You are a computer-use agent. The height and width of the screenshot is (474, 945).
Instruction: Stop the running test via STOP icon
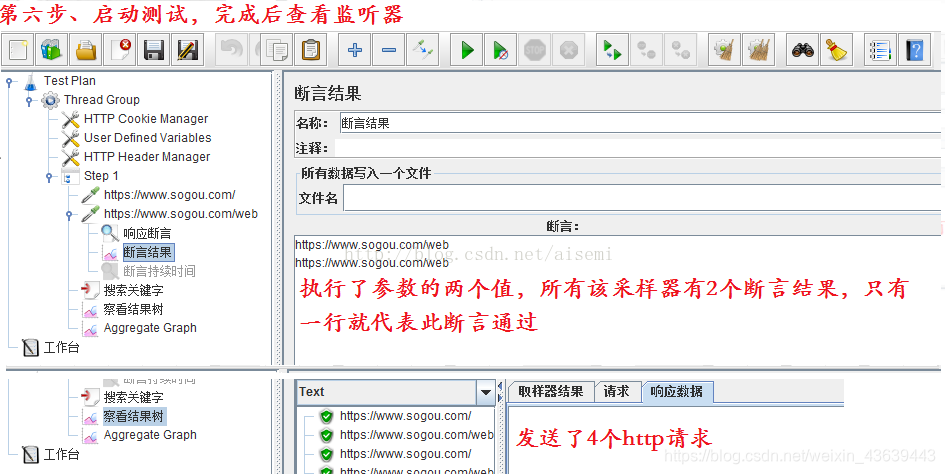point(535,50)
